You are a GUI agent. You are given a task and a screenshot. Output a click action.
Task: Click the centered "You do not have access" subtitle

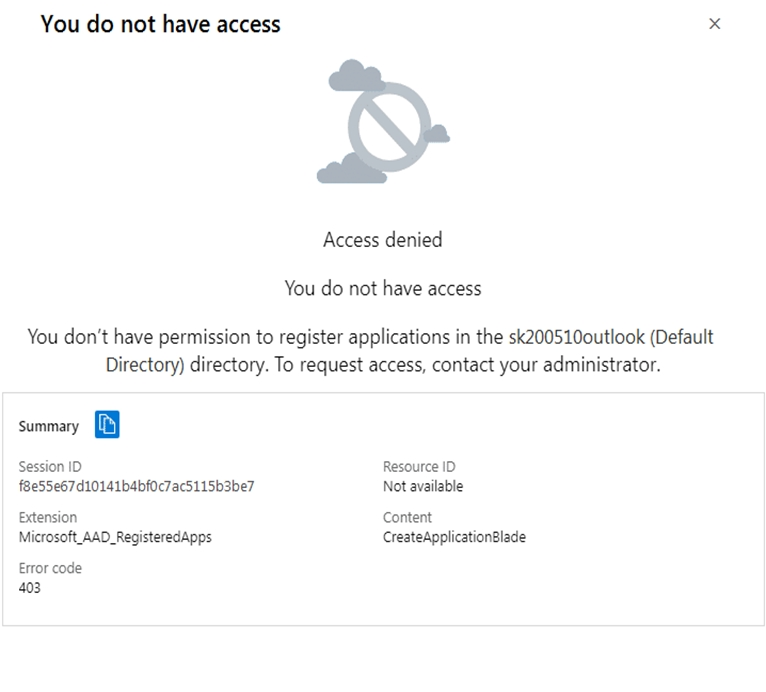[x=382, y=289]
